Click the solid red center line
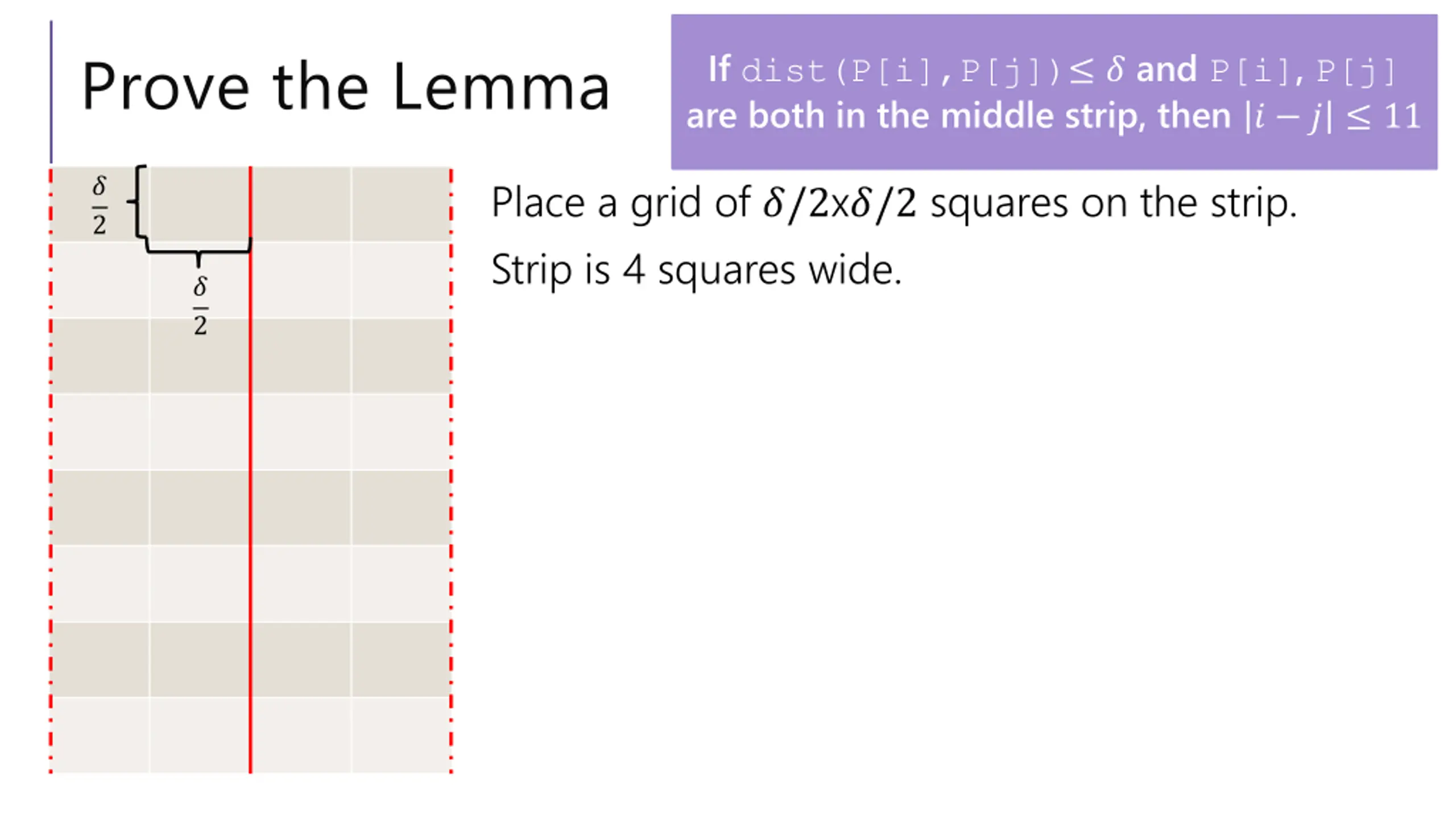The width and height of the screenshot is (1456, 819). pyautogui.click(x=250, y=470)
